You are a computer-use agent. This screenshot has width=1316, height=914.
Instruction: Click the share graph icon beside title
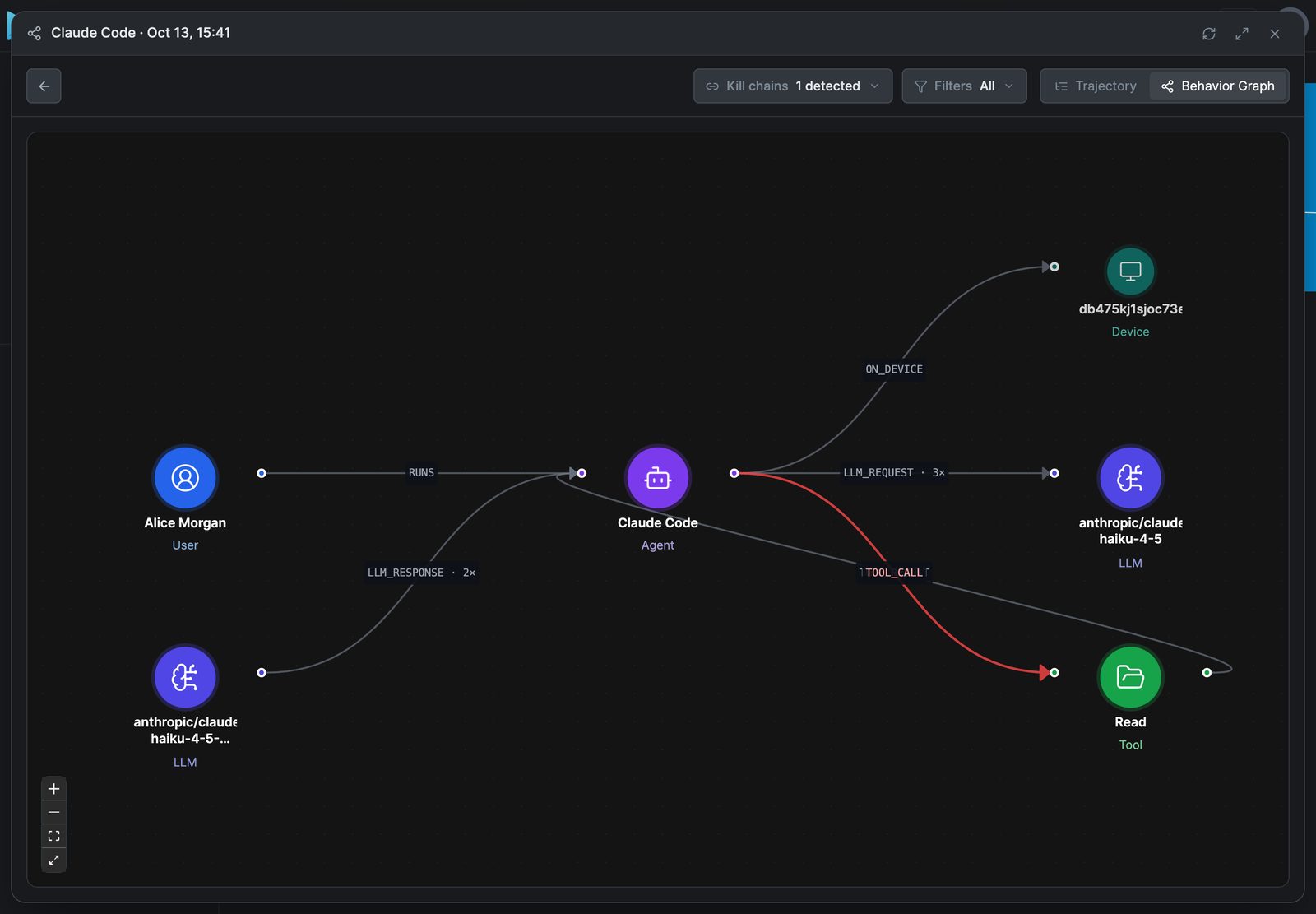35,33
